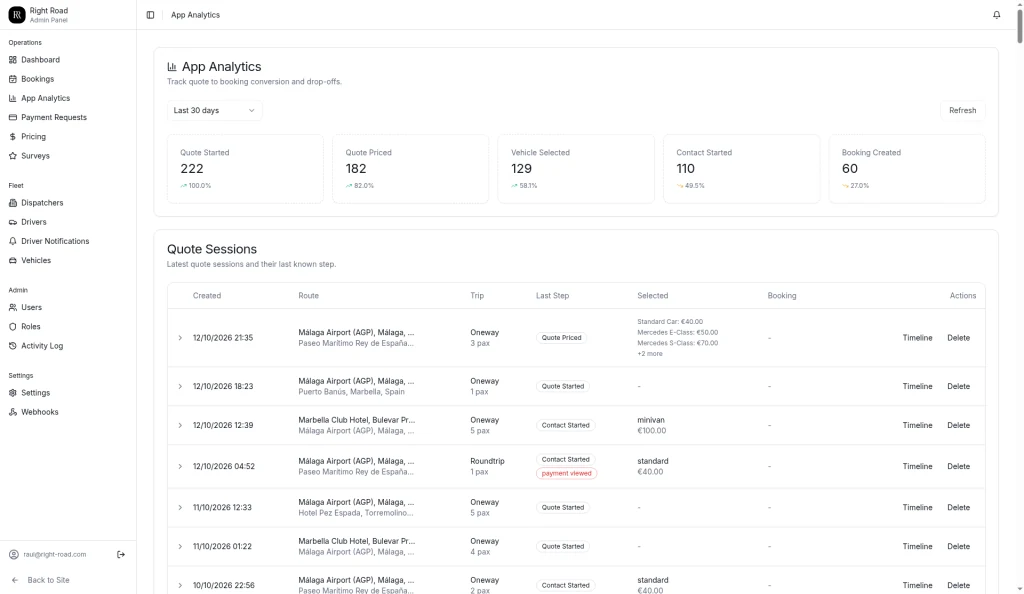Delete the 12/10/2026 18:23 session
The width and height of the screenshot is (1024, 594).
point(958,386)
